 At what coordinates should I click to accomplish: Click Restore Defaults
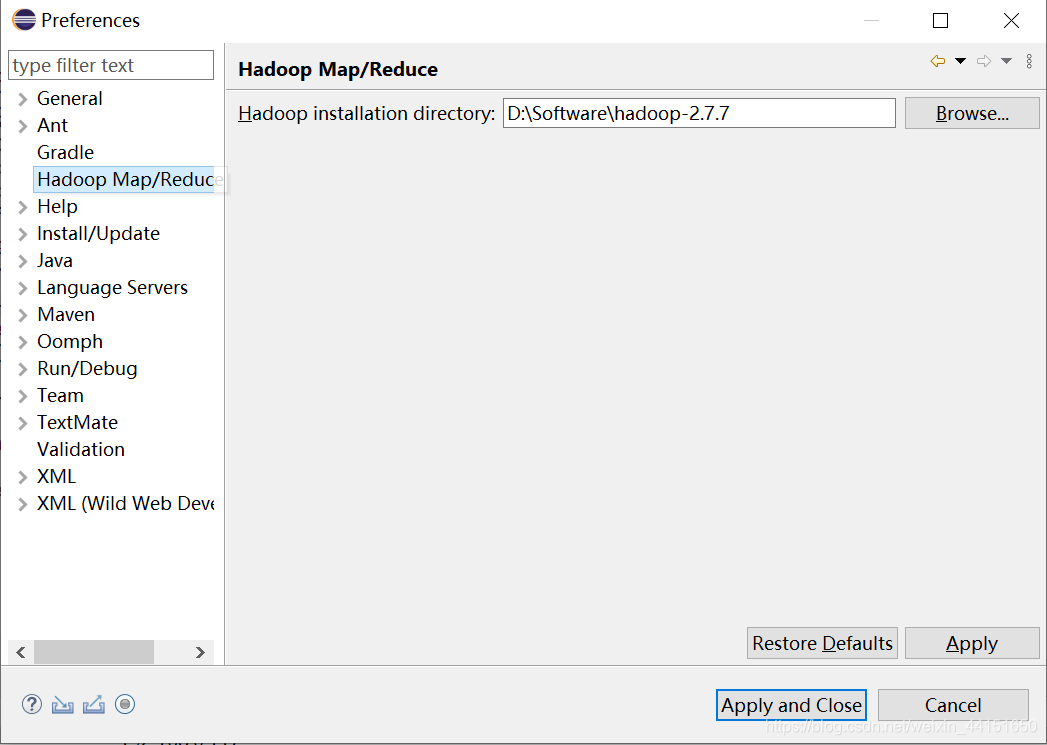point(822,643)
